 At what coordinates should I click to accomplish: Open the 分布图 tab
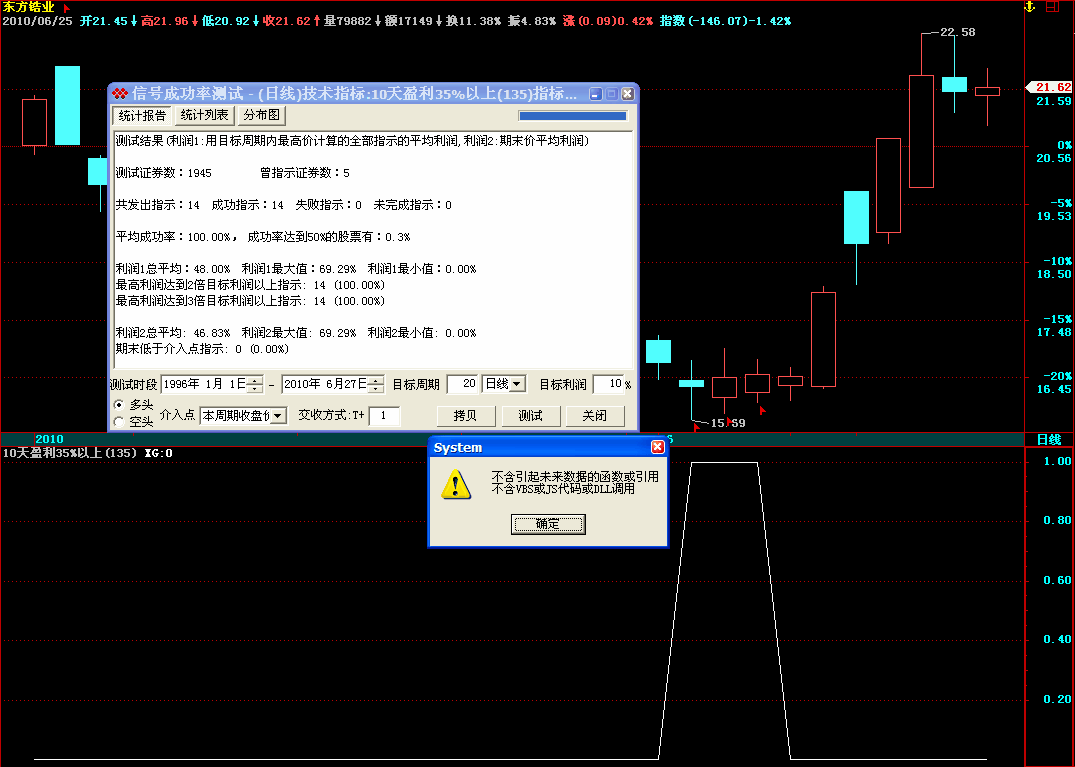pos(260,115)
